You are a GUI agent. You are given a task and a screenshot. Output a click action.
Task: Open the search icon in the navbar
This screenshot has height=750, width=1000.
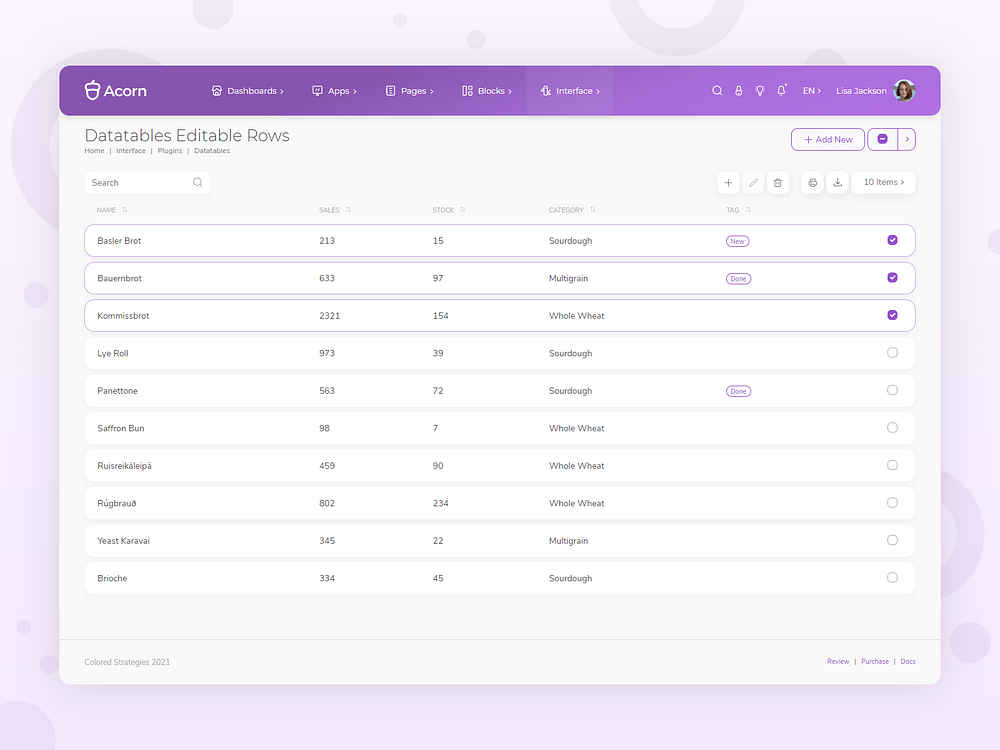tap(717, 90)
